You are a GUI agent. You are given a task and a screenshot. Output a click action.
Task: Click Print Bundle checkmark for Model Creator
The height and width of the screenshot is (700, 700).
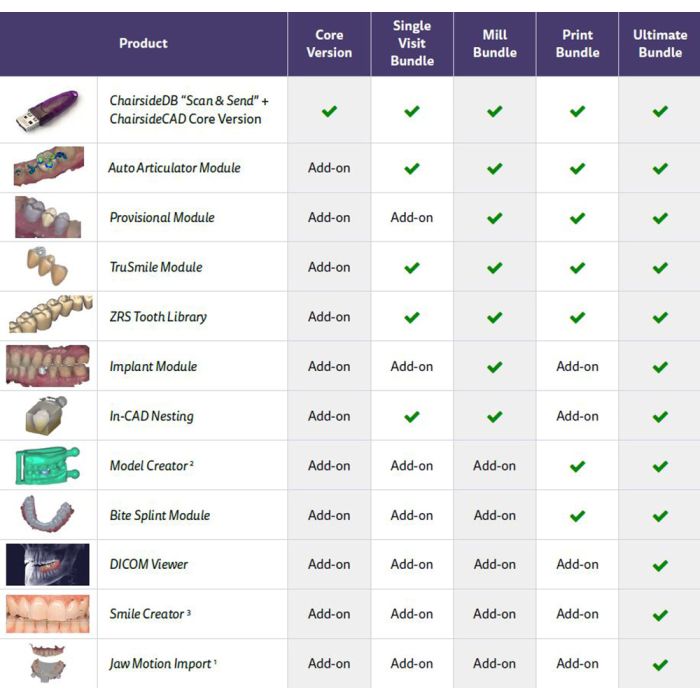click(x=577, y=467)
